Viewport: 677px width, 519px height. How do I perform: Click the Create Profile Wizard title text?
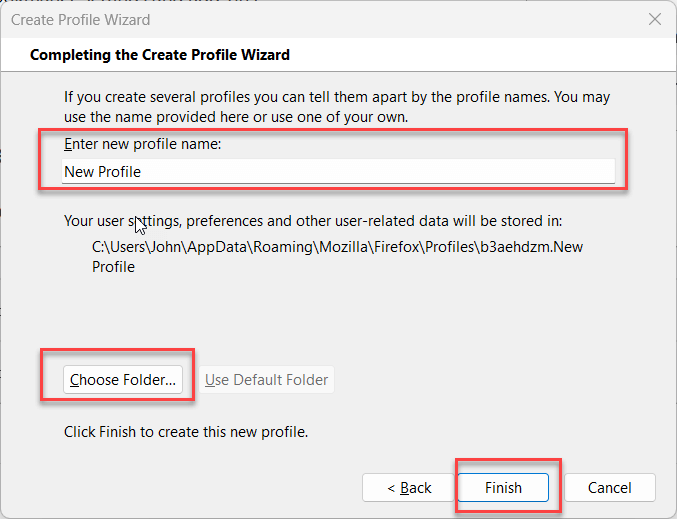(x=81, y=20)
